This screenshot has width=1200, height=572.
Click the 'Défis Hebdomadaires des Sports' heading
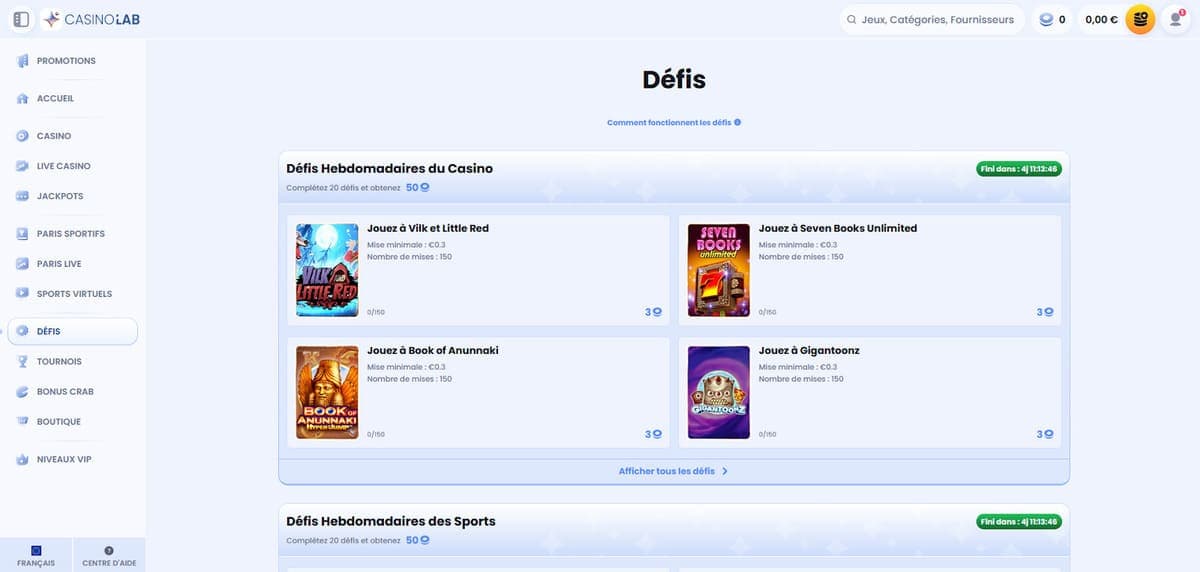click(x=391, y=521)
